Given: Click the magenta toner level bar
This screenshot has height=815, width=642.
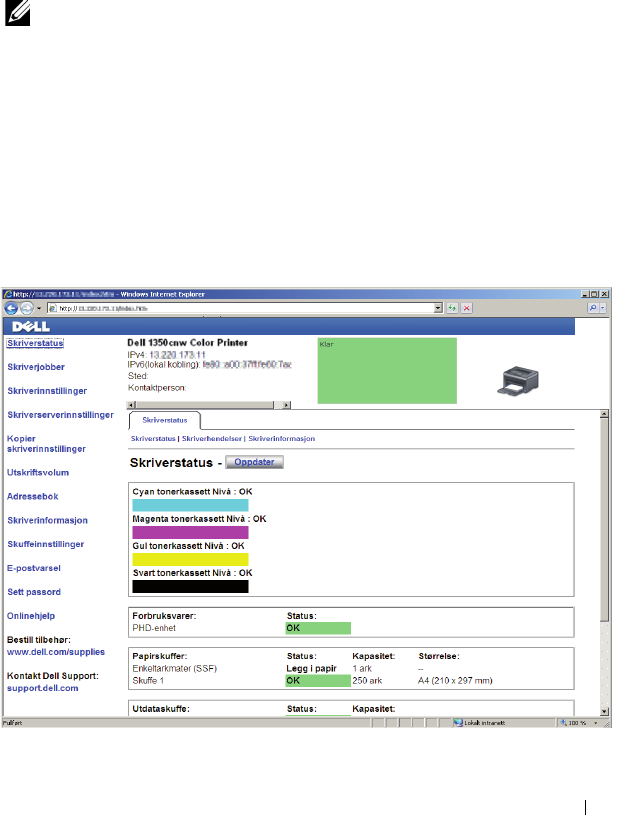Looking at the screenshot, I should 190,532.
